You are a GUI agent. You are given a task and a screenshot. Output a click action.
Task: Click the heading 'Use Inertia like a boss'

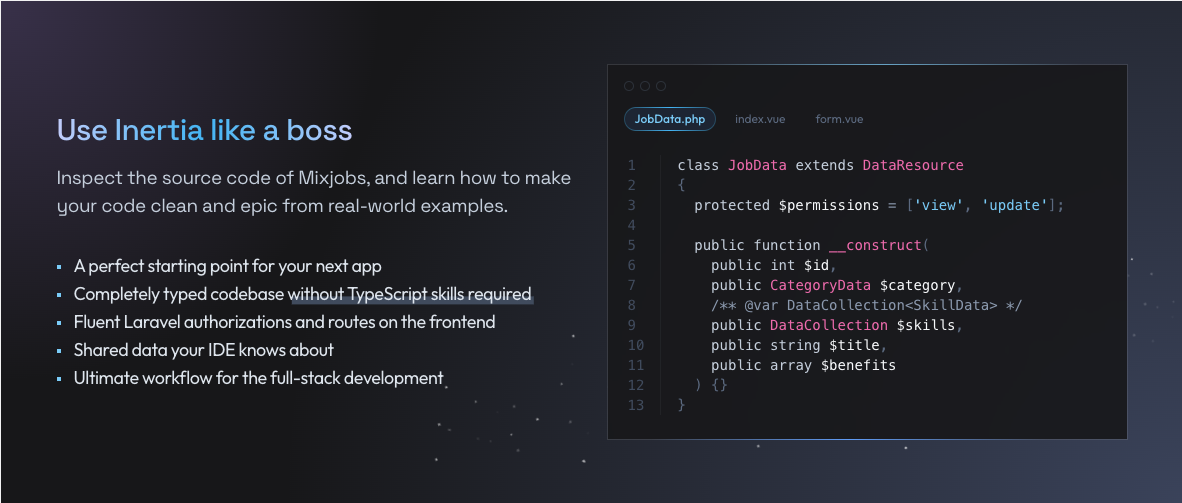click(x=205, y=130)
